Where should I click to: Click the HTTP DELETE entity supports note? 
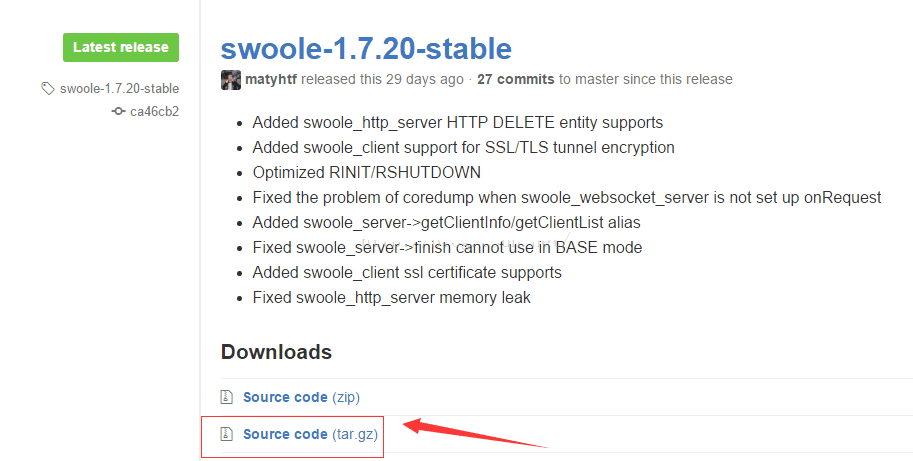458,123
